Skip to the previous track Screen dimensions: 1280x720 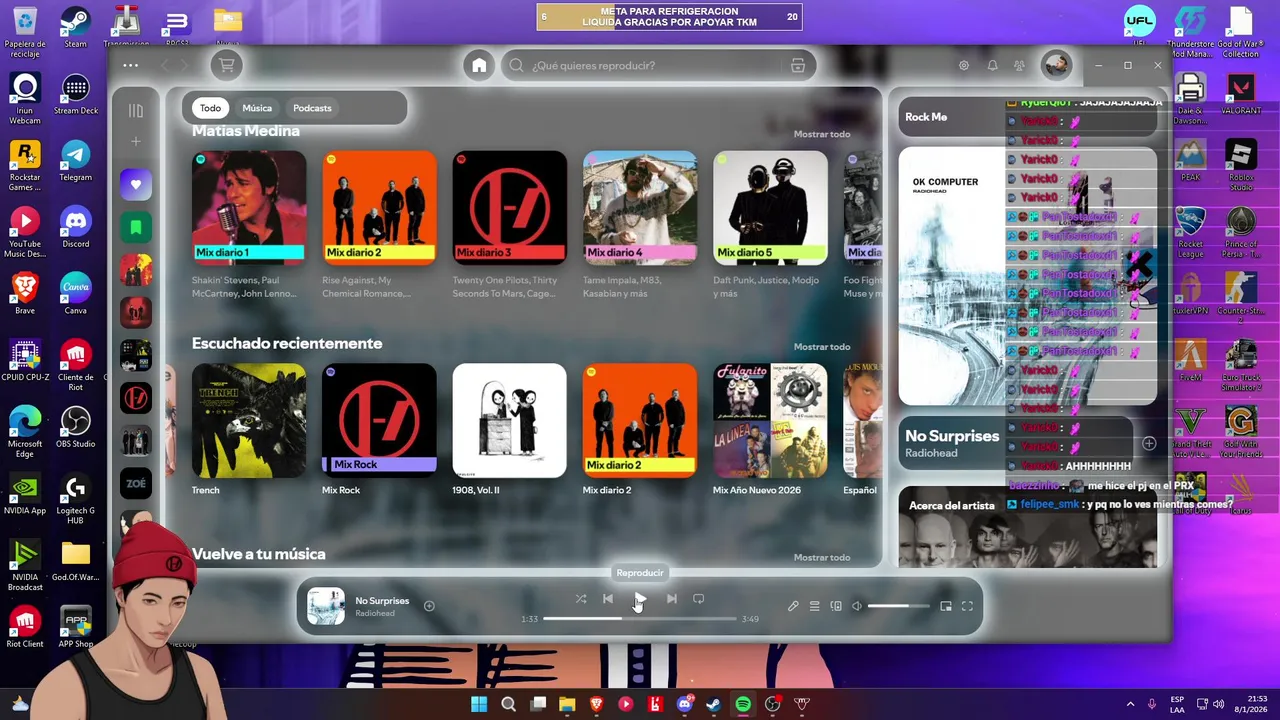pos(608,599)
